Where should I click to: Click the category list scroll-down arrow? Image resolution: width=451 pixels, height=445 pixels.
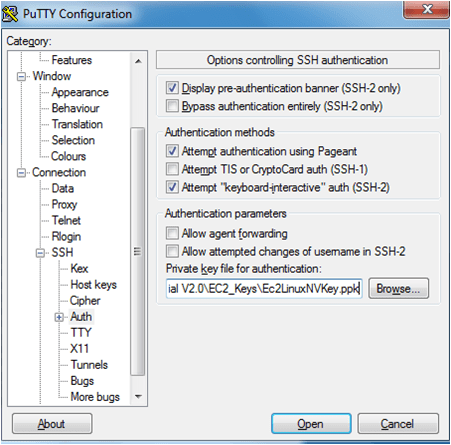click(138, 397)
